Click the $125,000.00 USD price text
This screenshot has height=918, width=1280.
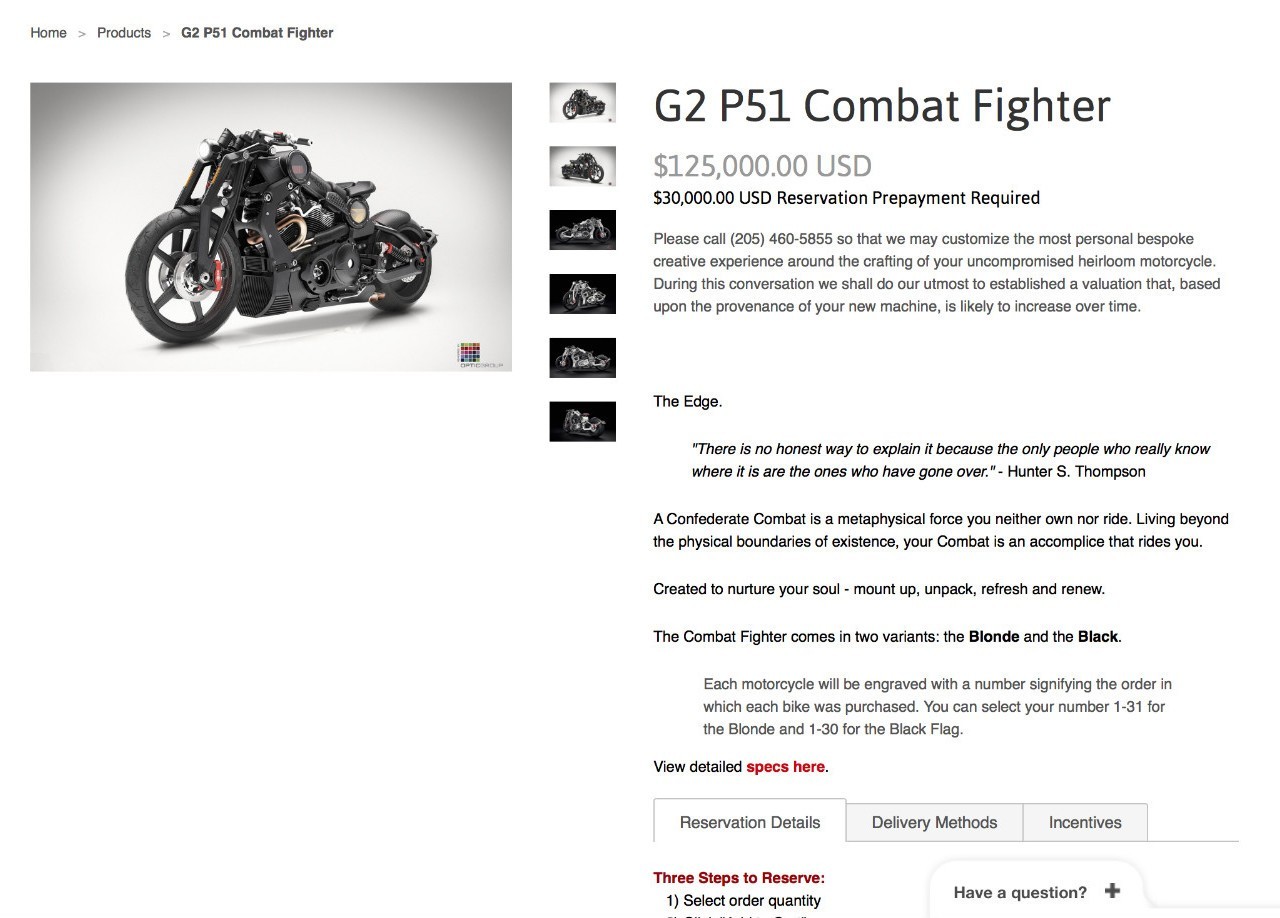point(762,166)
